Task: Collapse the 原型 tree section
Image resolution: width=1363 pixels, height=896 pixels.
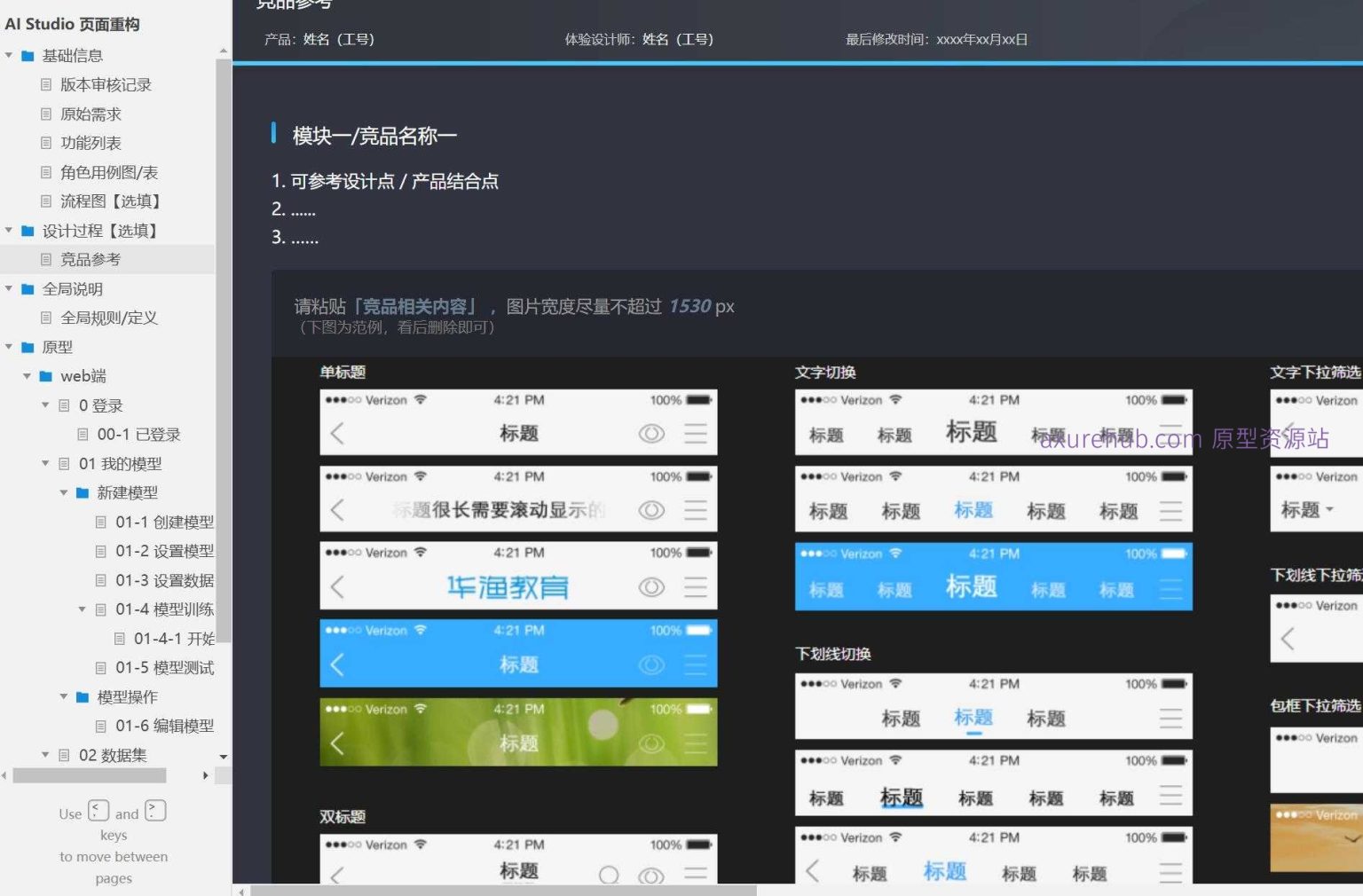Action: (x=10, y=347)
